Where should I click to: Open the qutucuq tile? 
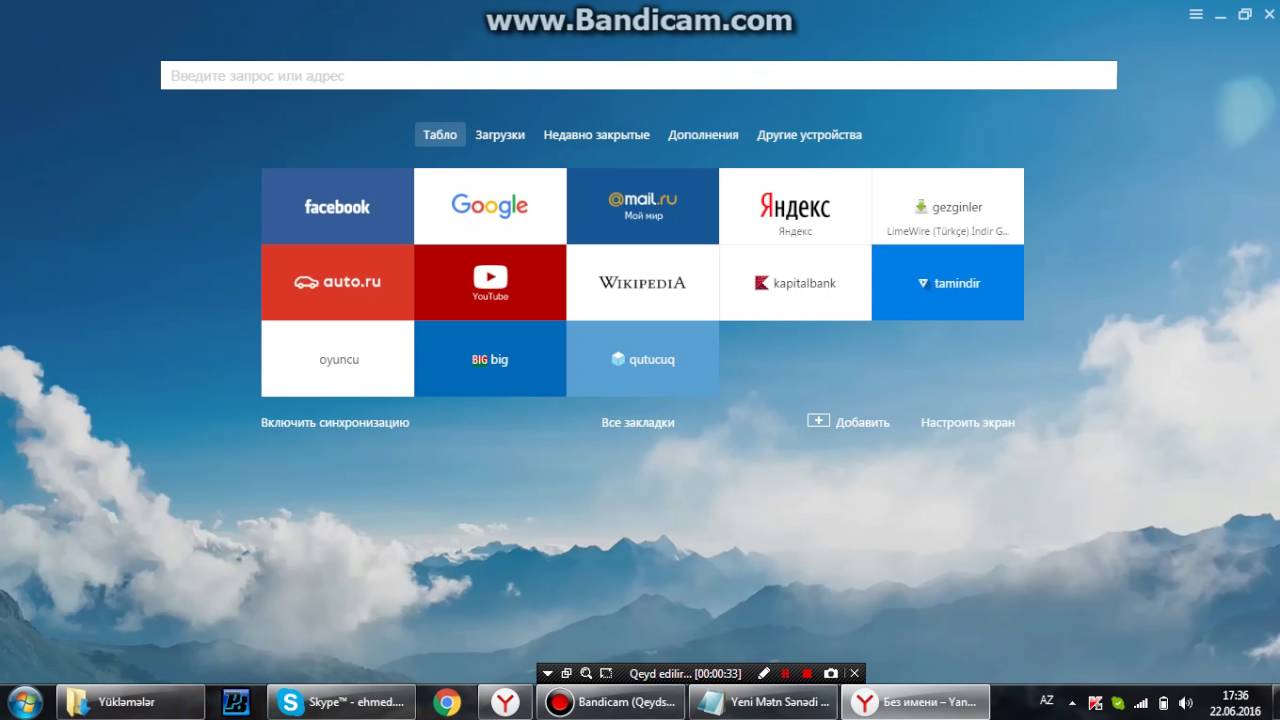point(642,359)
